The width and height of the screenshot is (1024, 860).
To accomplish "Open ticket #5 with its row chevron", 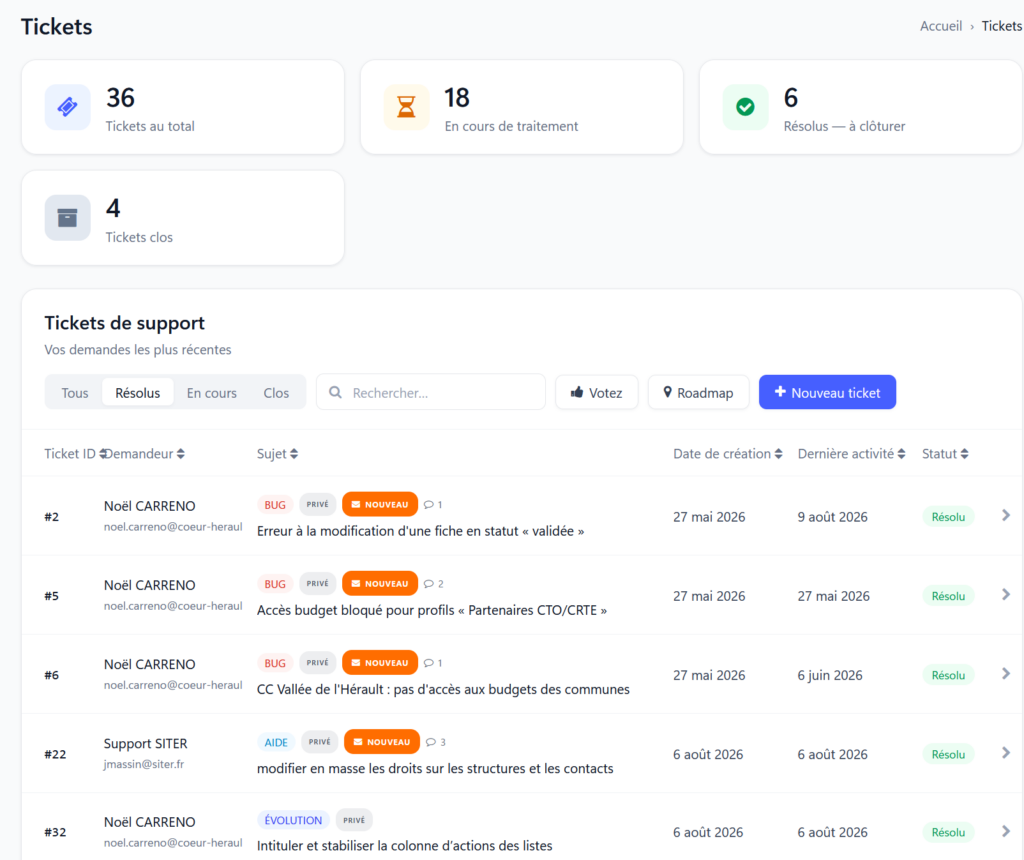I will (1006, 595).
